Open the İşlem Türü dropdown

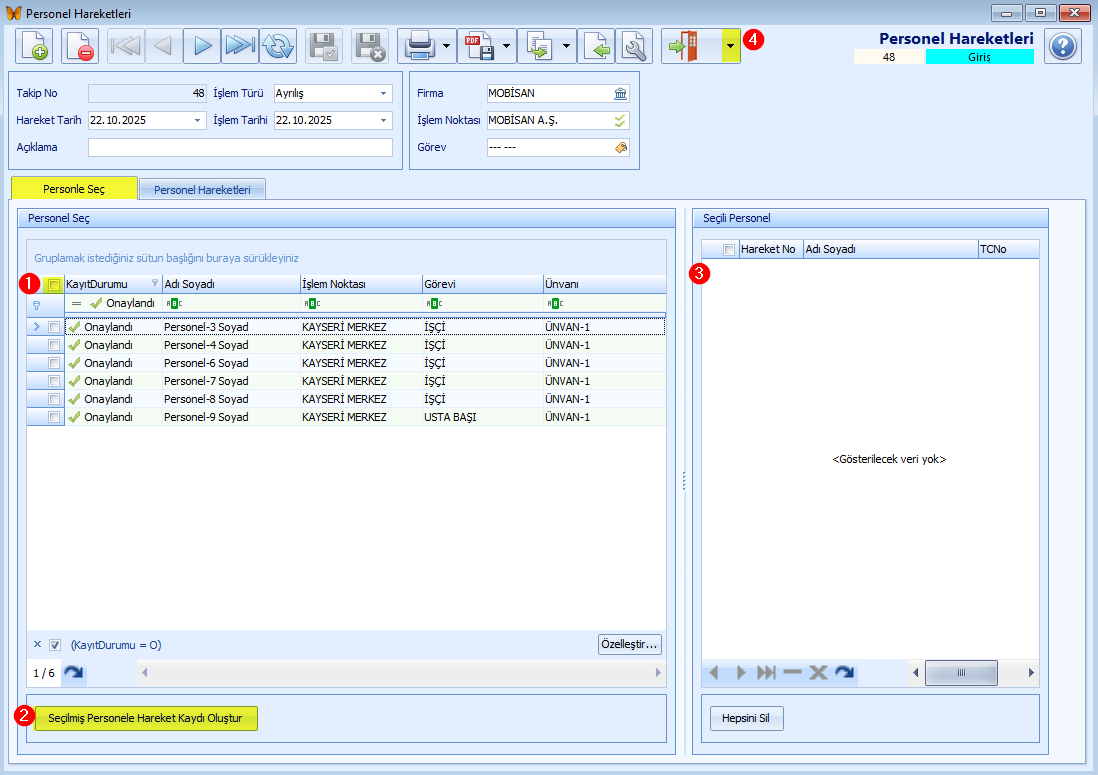click(384, 94)
